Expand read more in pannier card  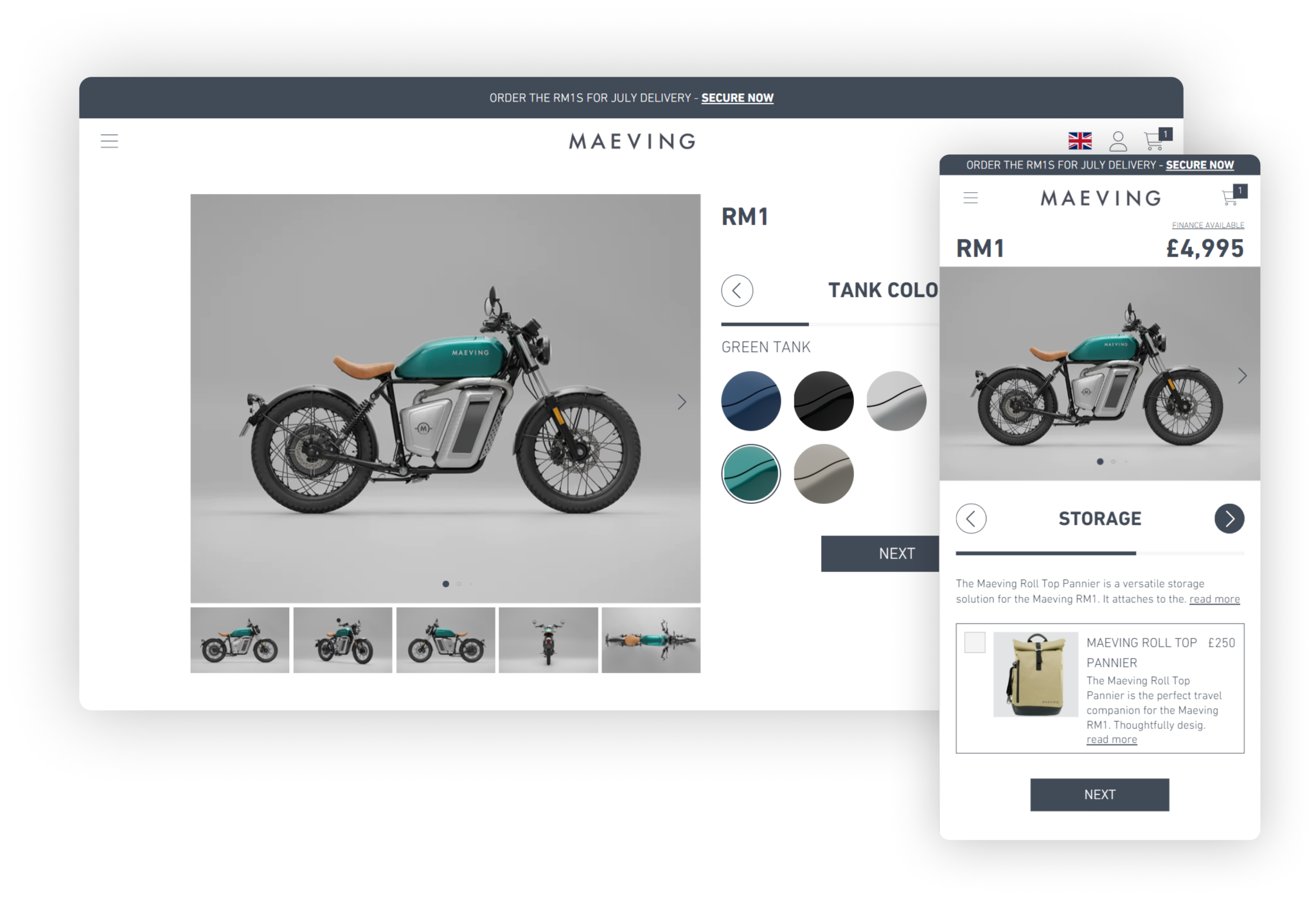[1112, 740]
